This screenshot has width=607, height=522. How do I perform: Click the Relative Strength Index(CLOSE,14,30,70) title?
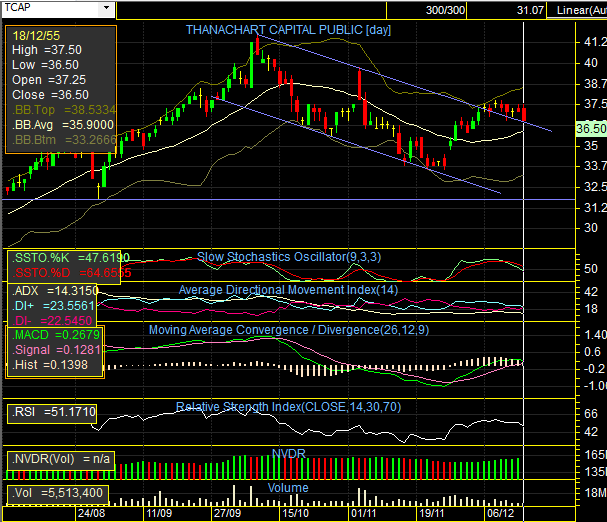[288, 407]
